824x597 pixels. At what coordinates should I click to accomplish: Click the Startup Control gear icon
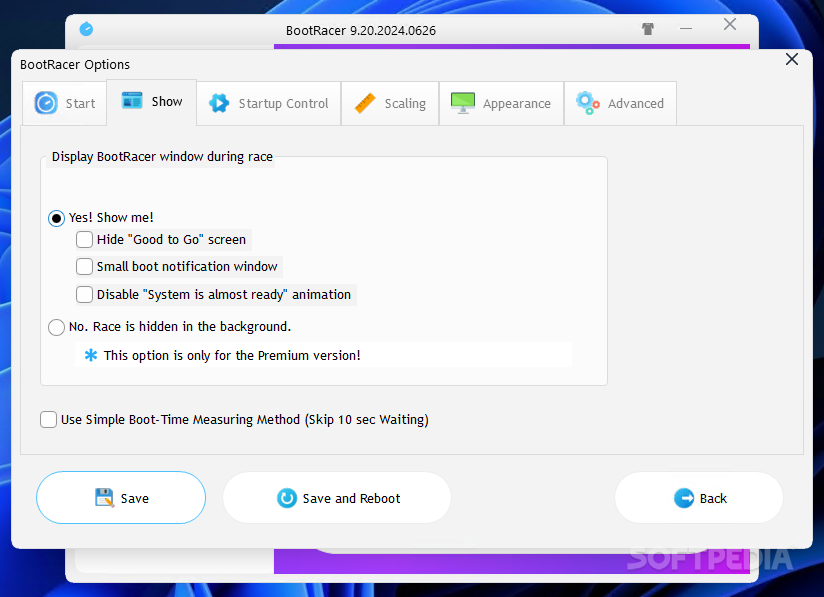[x=219, y=103]
